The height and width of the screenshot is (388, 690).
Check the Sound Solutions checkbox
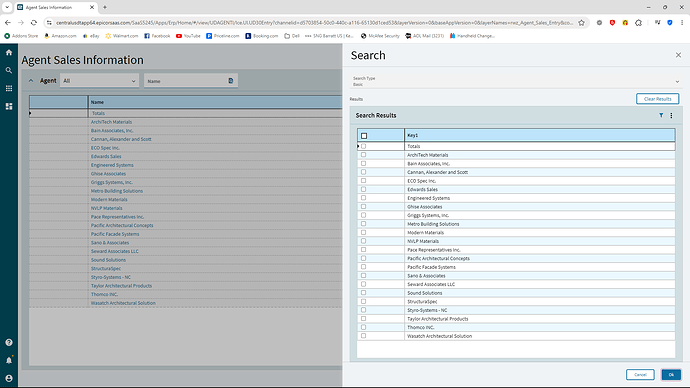(x=363, y=293)
